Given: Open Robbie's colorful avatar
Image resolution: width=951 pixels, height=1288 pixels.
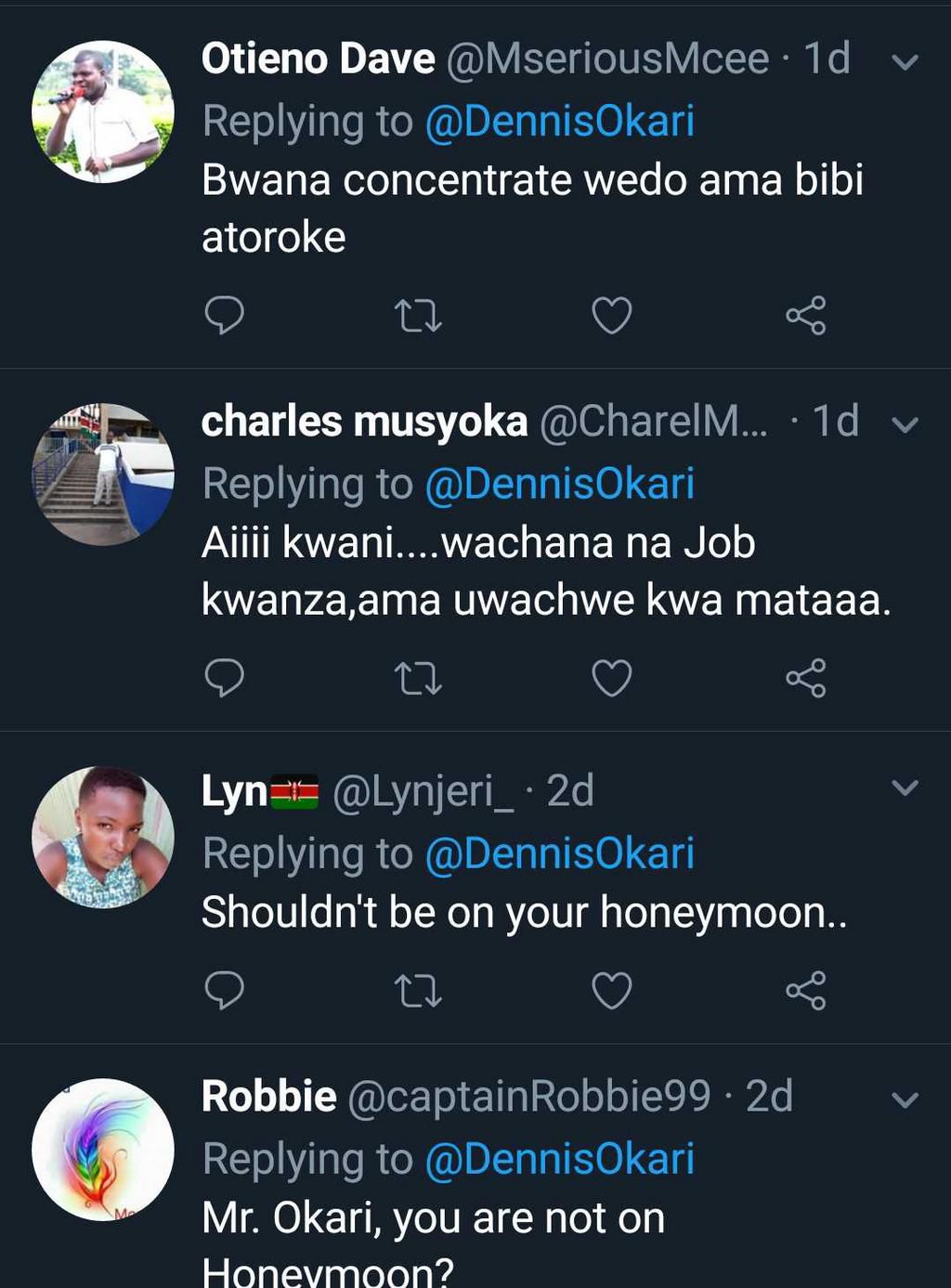Looking at the screenshot, I should [103, 1149].
